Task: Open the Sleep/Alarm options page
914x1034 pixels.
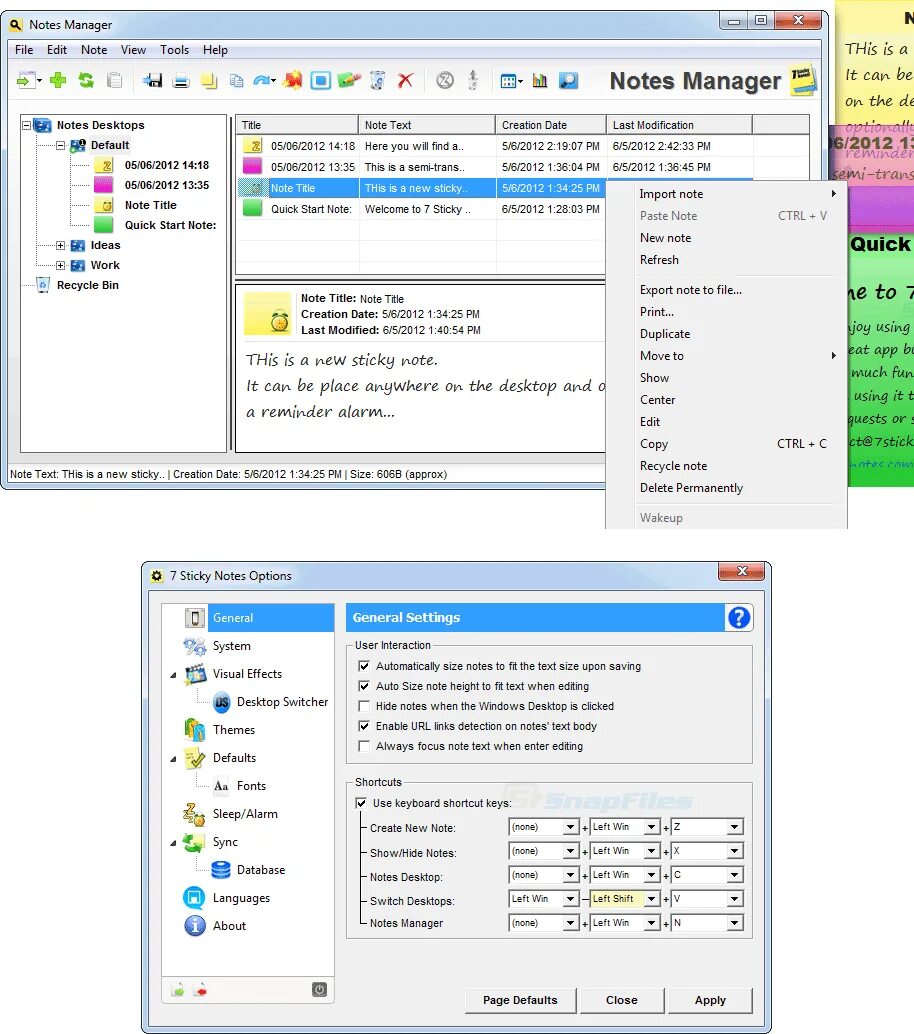Action: (245, 814)
